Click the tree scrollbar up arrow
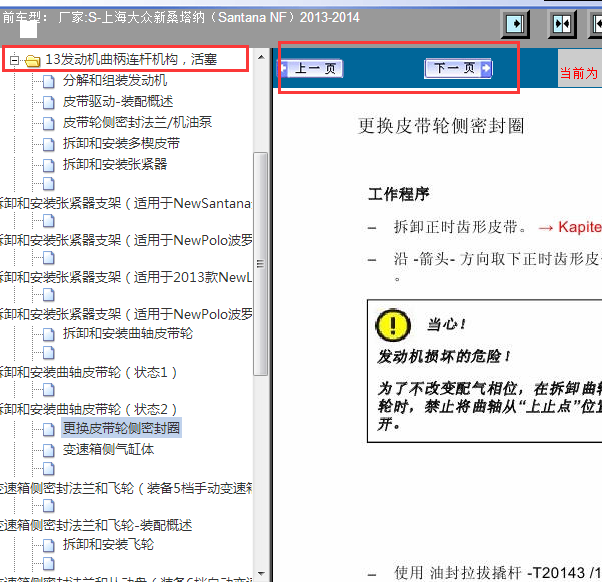Screen dimensions: 602x582 [x=261, y=58]
